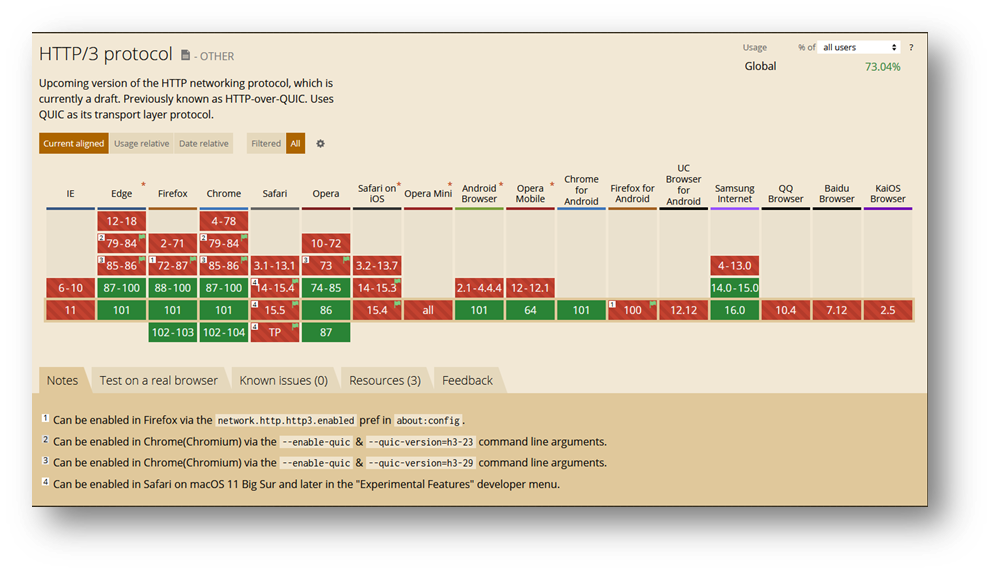Select the Android Browser 2.1-4.4.4 cell
The image size is (993, 572).
[479, 288]
